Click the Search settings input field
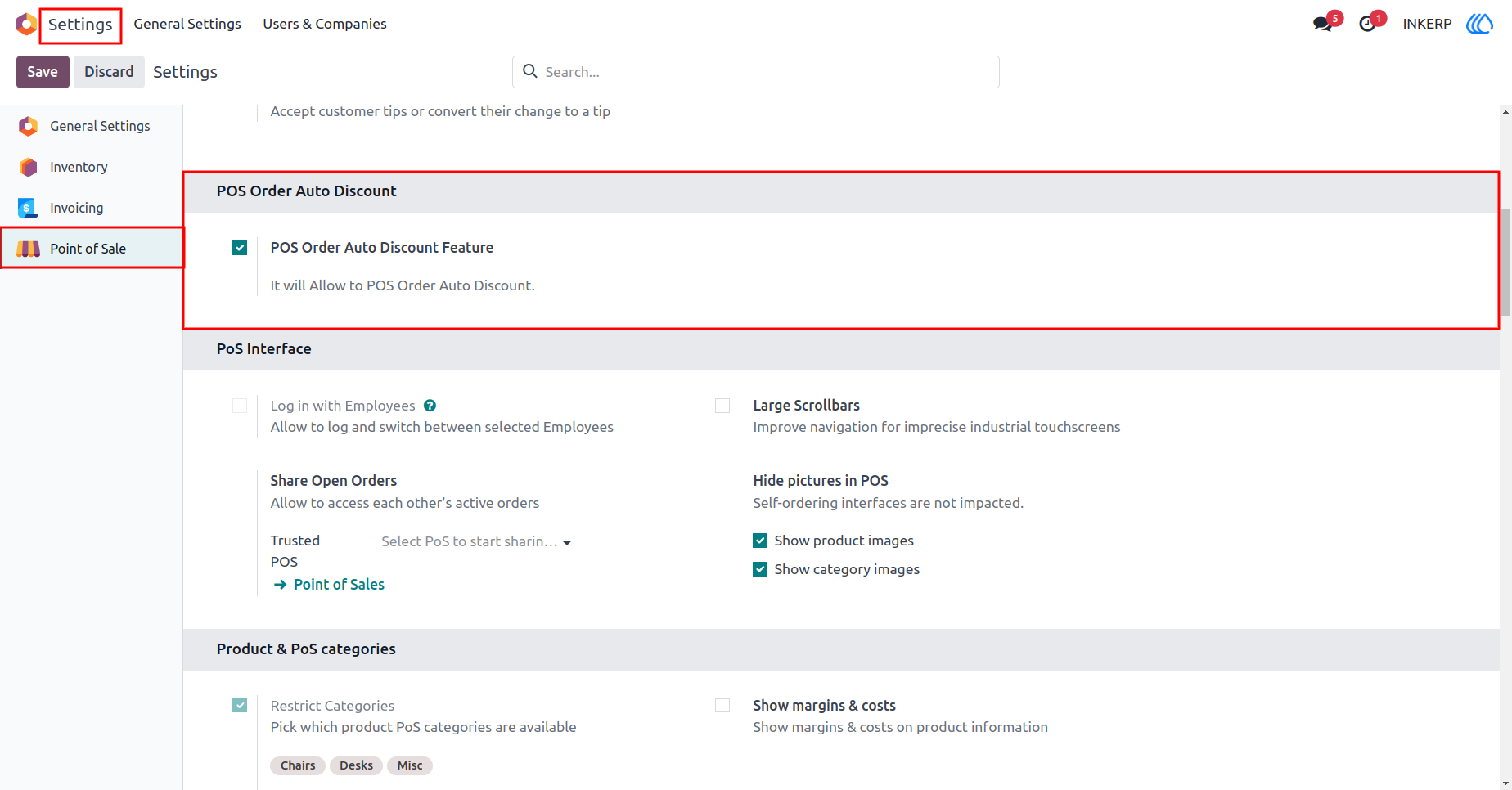1512x790 pixels. 756,72
